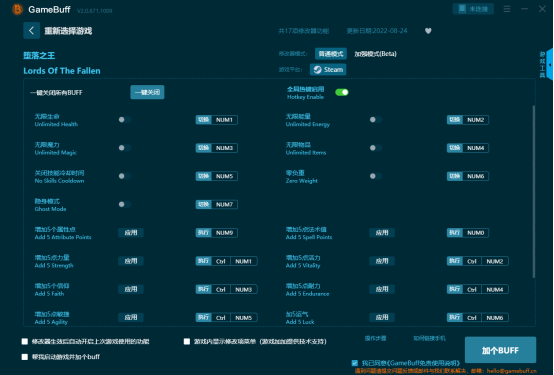Click the large add BUFF button
Screen dimensions: 554x375
pos(500,350)
